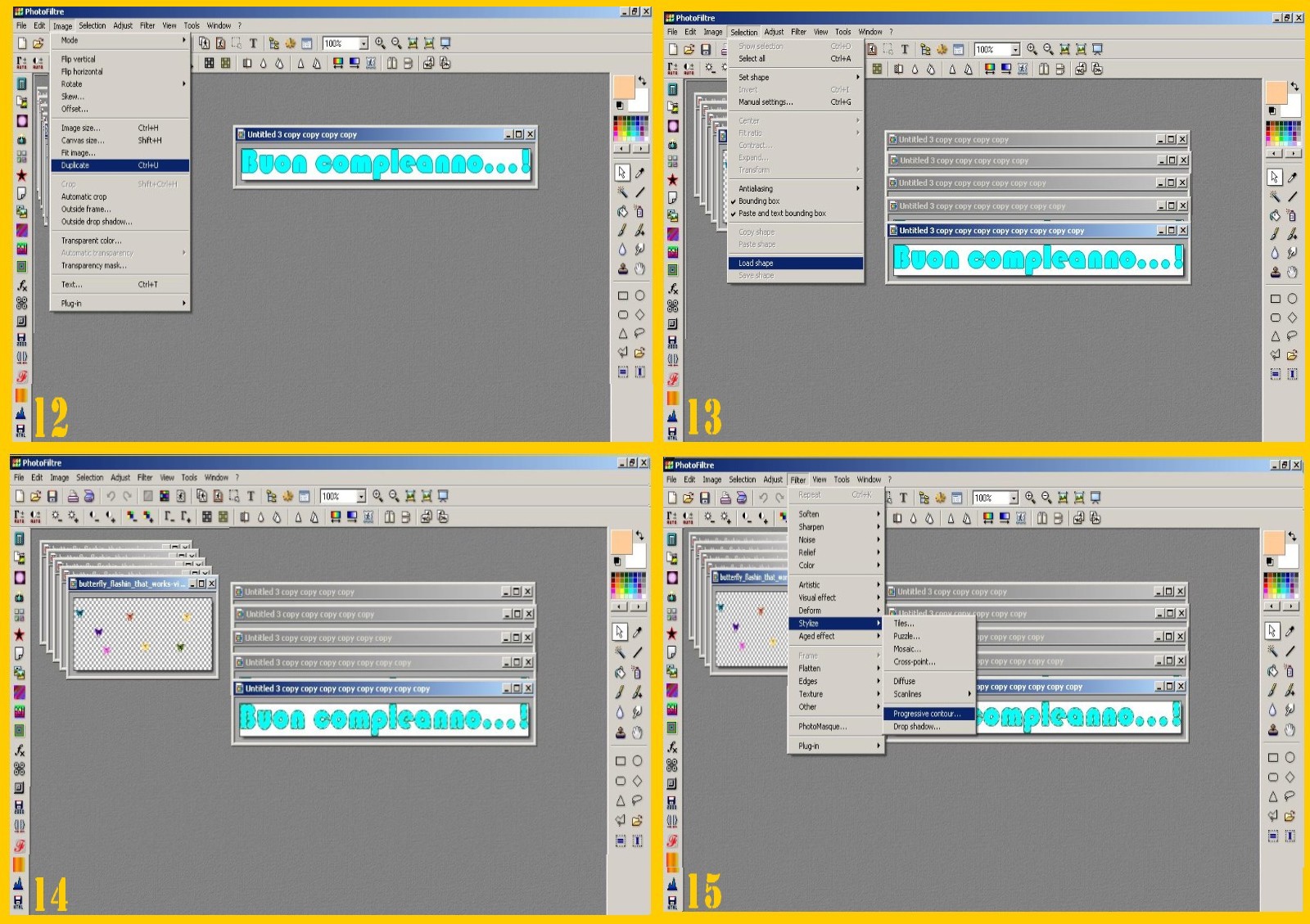Toggle the Paste and text bounding box option
Viewport: 1310px width, 924px height.
(782, 214)
